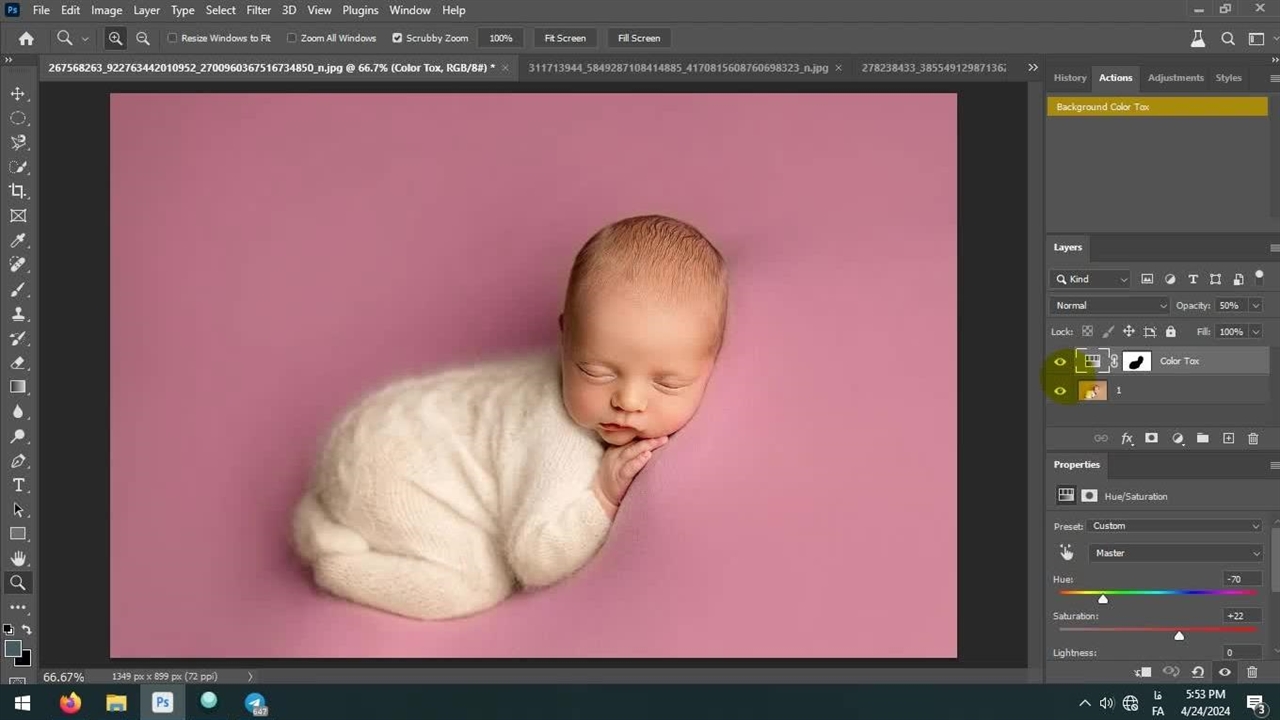This screenshot has width=1280, height=720.
Task: Select the Crop tool
Action: coord(18,191)
